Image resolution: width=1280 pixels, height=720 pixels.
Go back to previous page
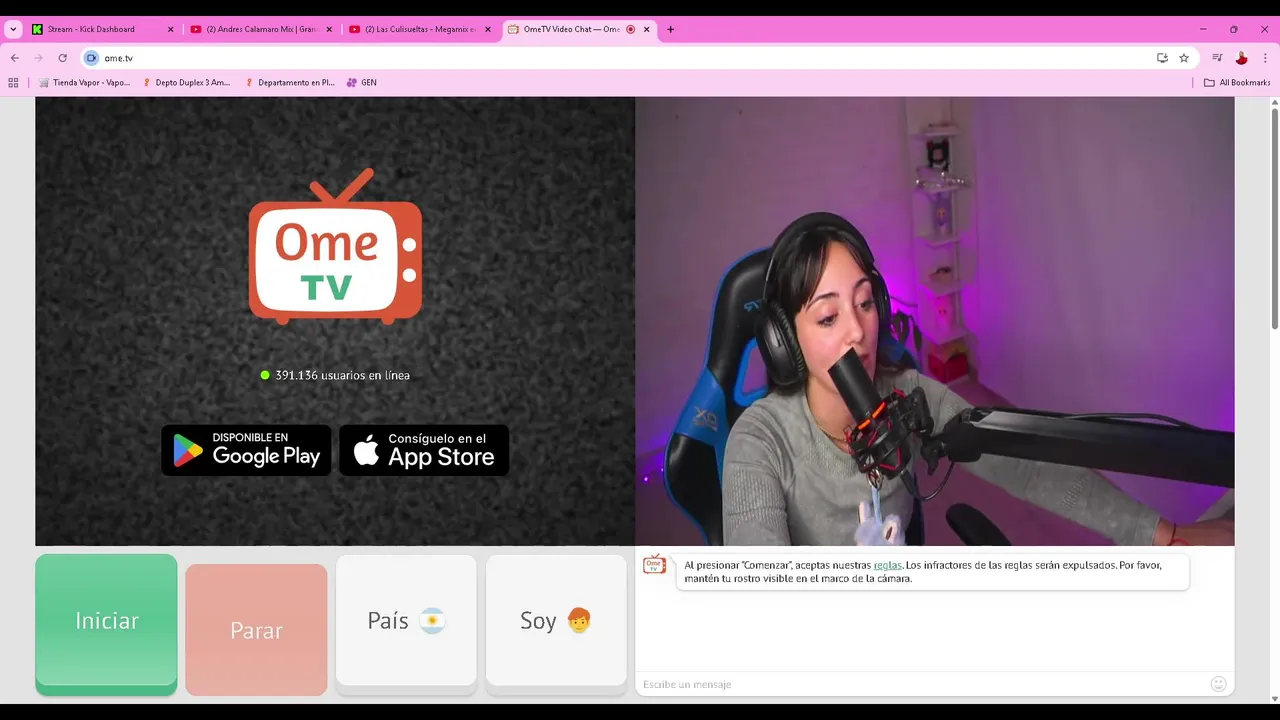[x=14, y=58]
